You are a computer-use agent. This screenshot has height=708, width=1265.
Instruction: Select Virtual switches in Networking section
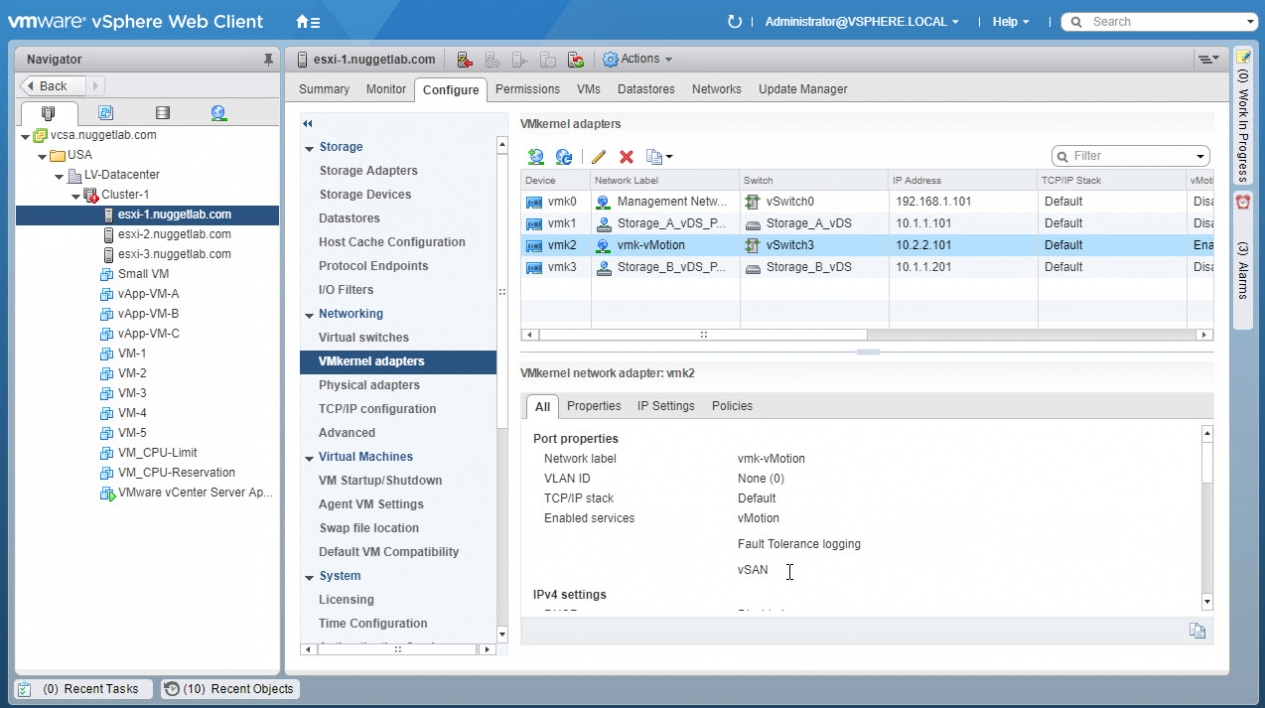pos(363,338)
